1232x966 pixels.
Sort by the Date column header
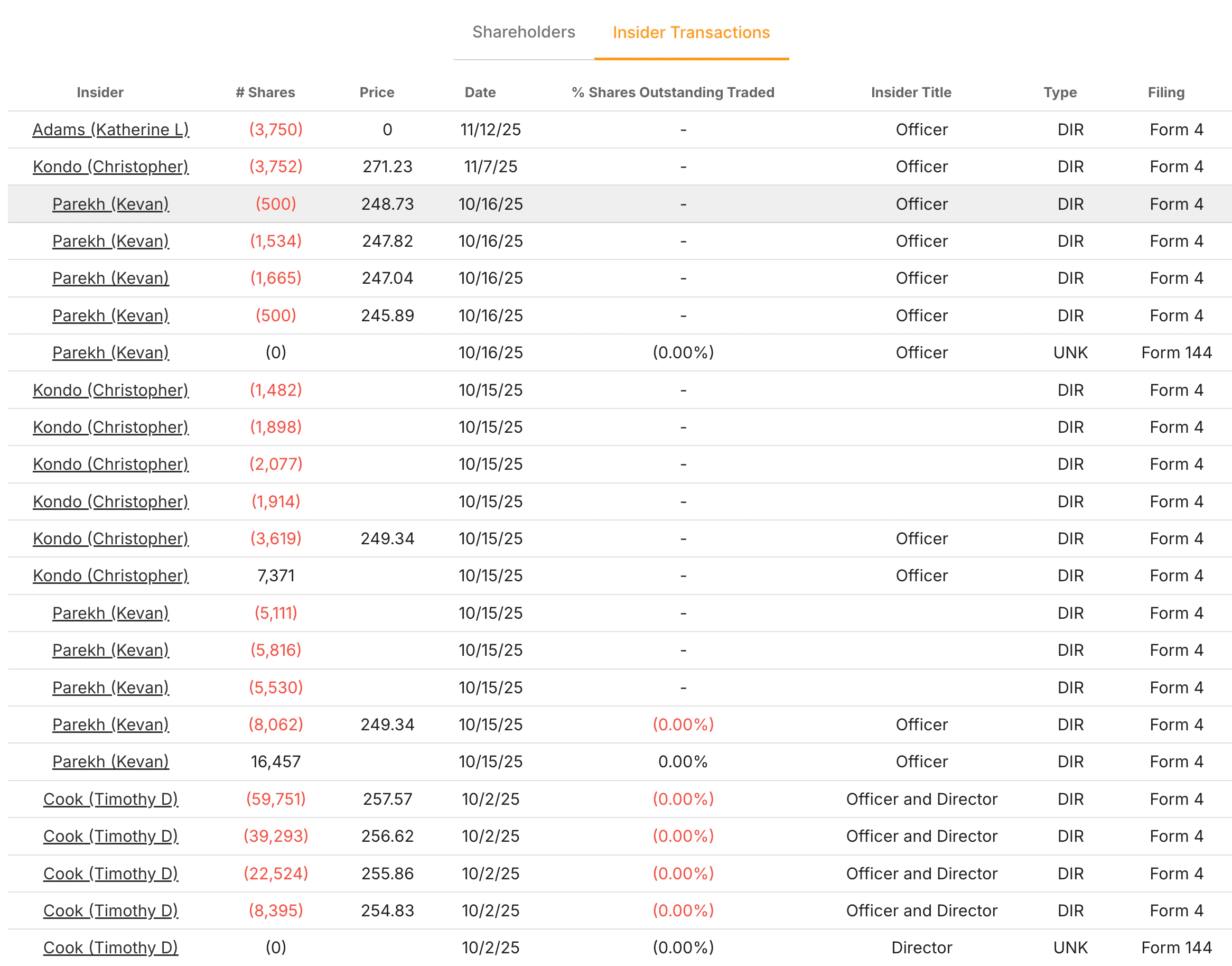pos(480,92)
